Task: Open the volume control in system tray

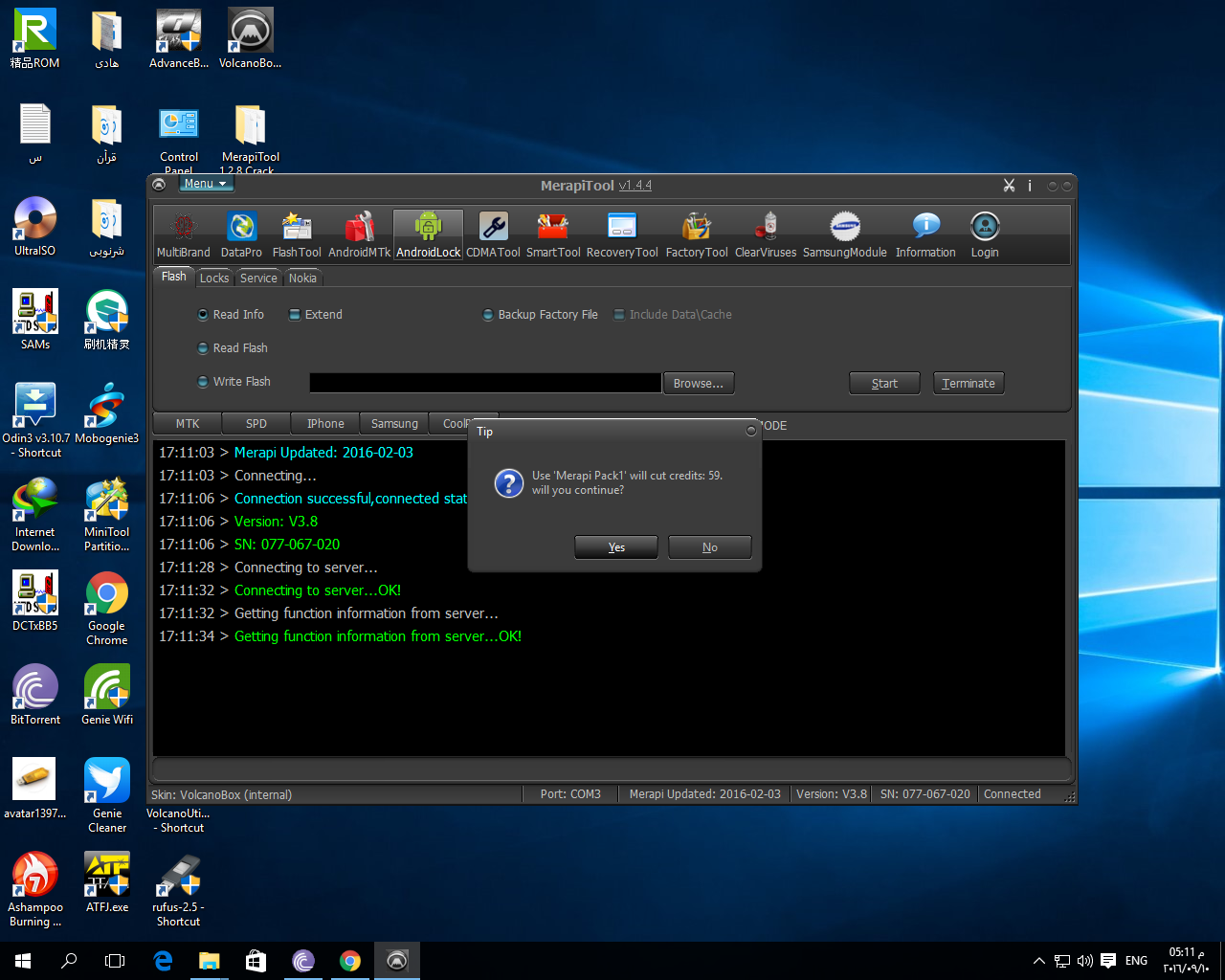Action: (x=1085, y=961)
